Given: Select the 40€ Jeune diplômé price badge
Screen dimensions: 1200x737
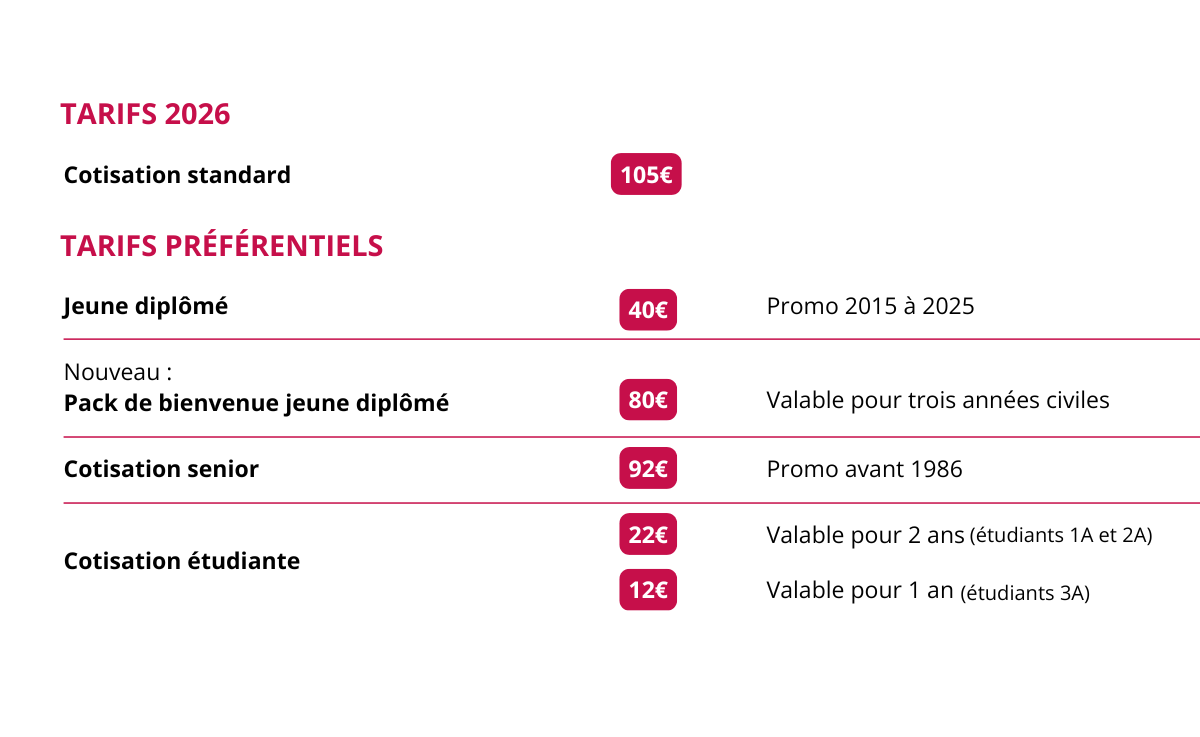Looking at the screenshot, I should [648, 309].
